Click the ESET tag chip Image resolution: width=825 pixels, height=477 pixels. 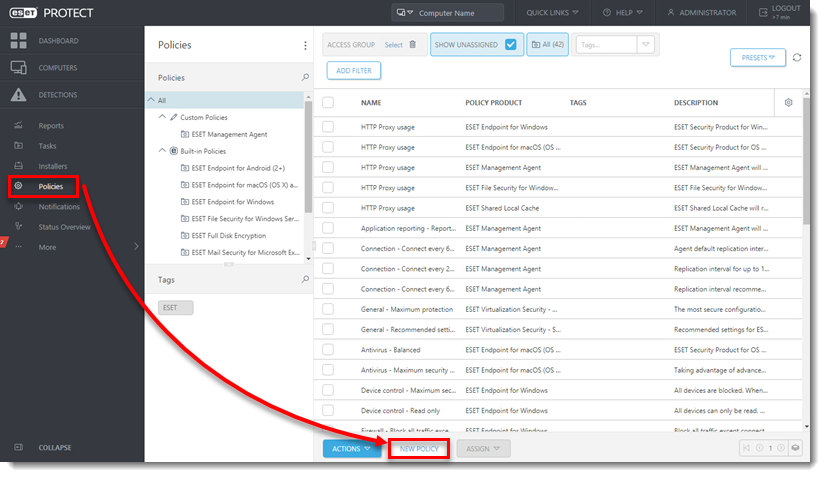(x=176, y=308)
